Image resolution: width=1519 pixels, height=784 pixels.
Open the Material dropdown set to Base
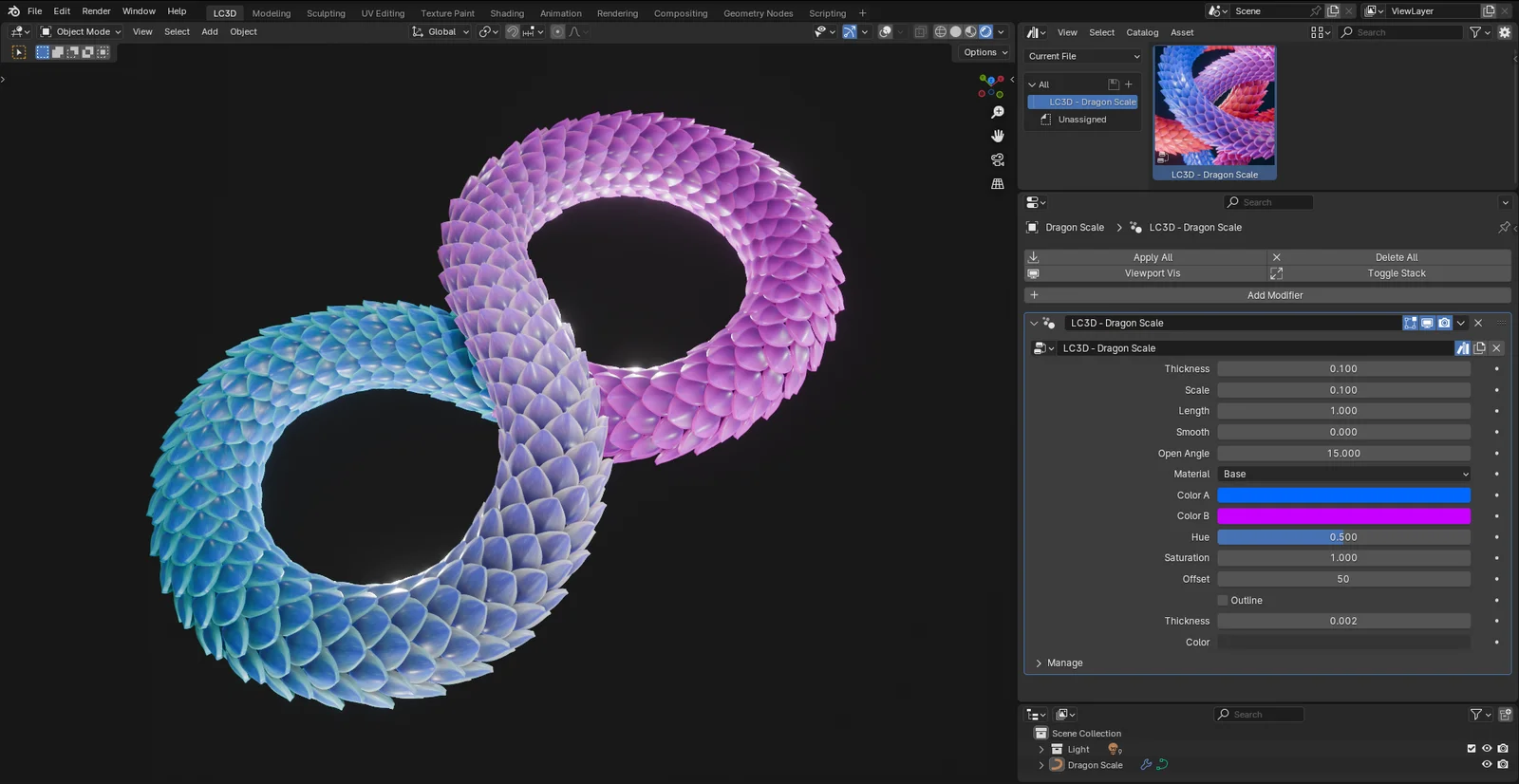[1343, 475]
